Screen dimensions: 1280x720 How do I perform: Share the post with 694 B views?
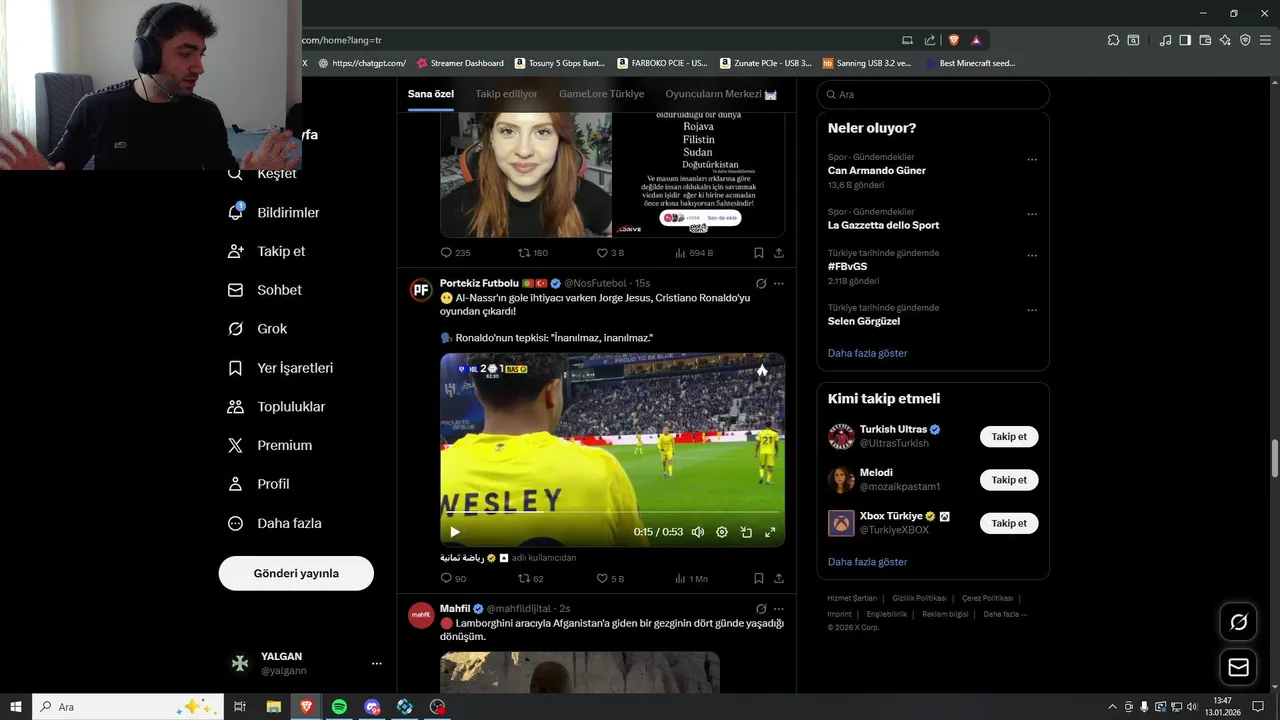[x=779, y=253]
